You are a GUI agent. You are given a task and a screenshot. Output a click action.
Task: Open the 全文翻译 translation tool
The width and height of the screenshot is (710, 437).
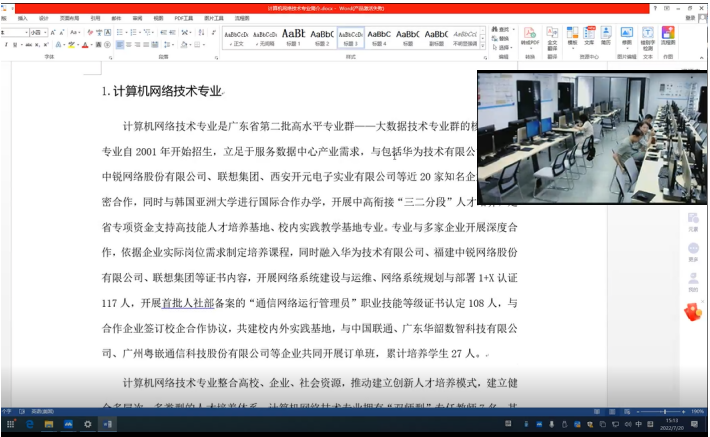click(x=552, y=37)
